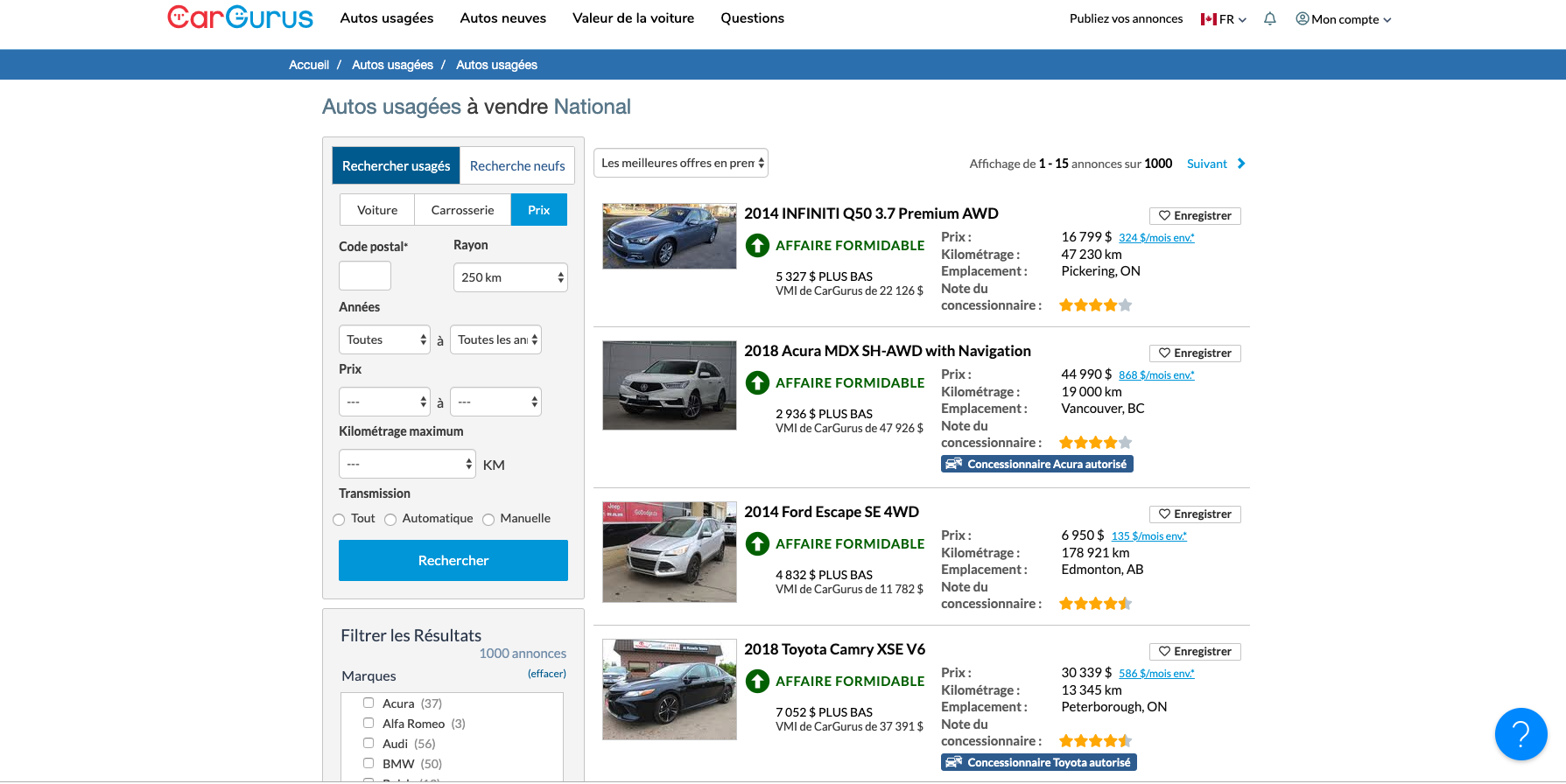
Task: Open the Questions menu item
Action: [x=752, y=17]
